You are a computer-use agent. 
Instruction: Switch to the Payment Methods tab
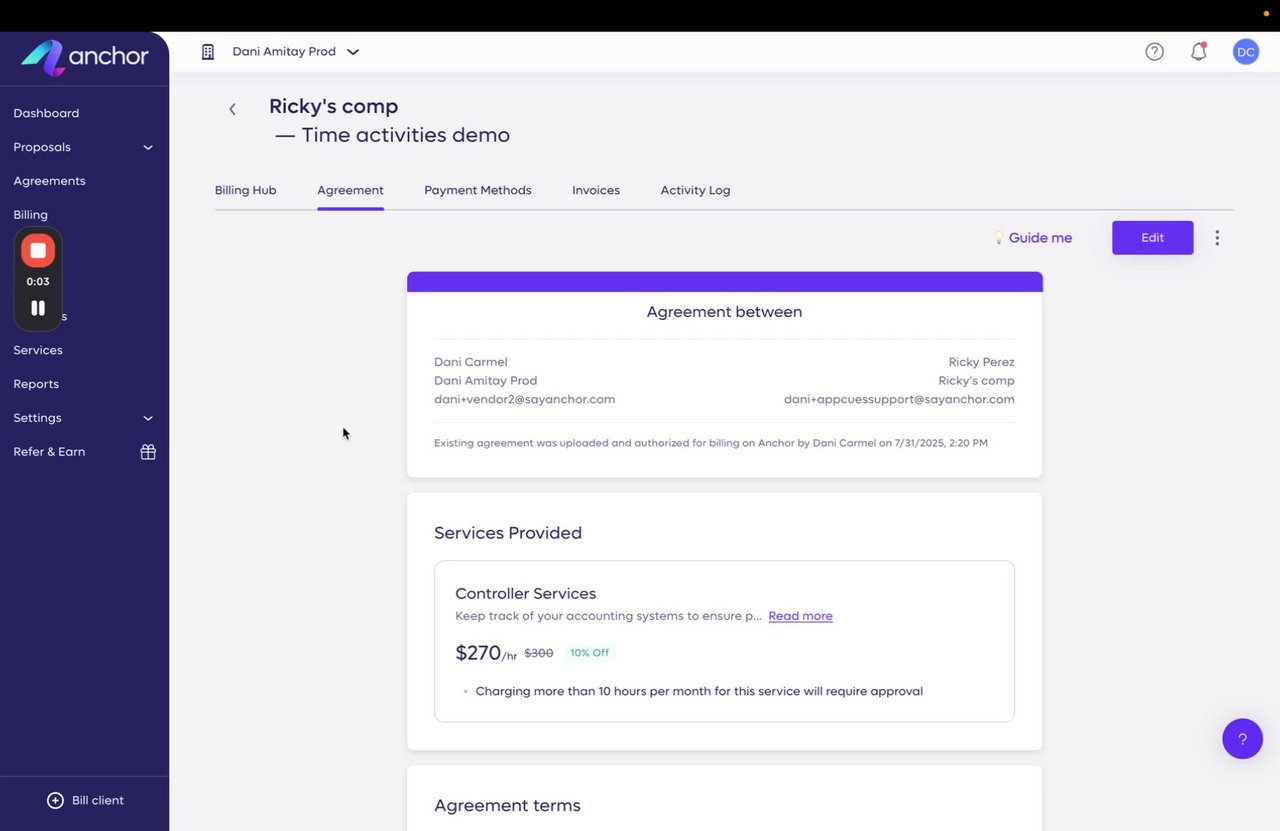477,190
